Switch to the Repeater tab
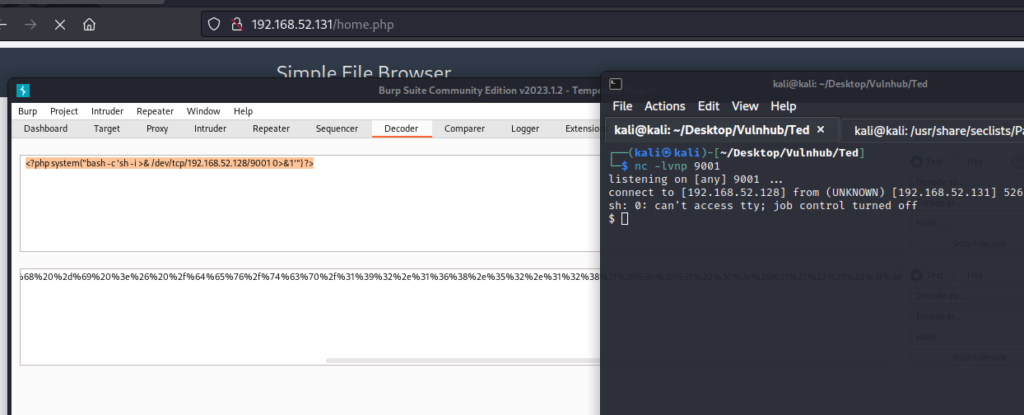 tap(271, 129)
